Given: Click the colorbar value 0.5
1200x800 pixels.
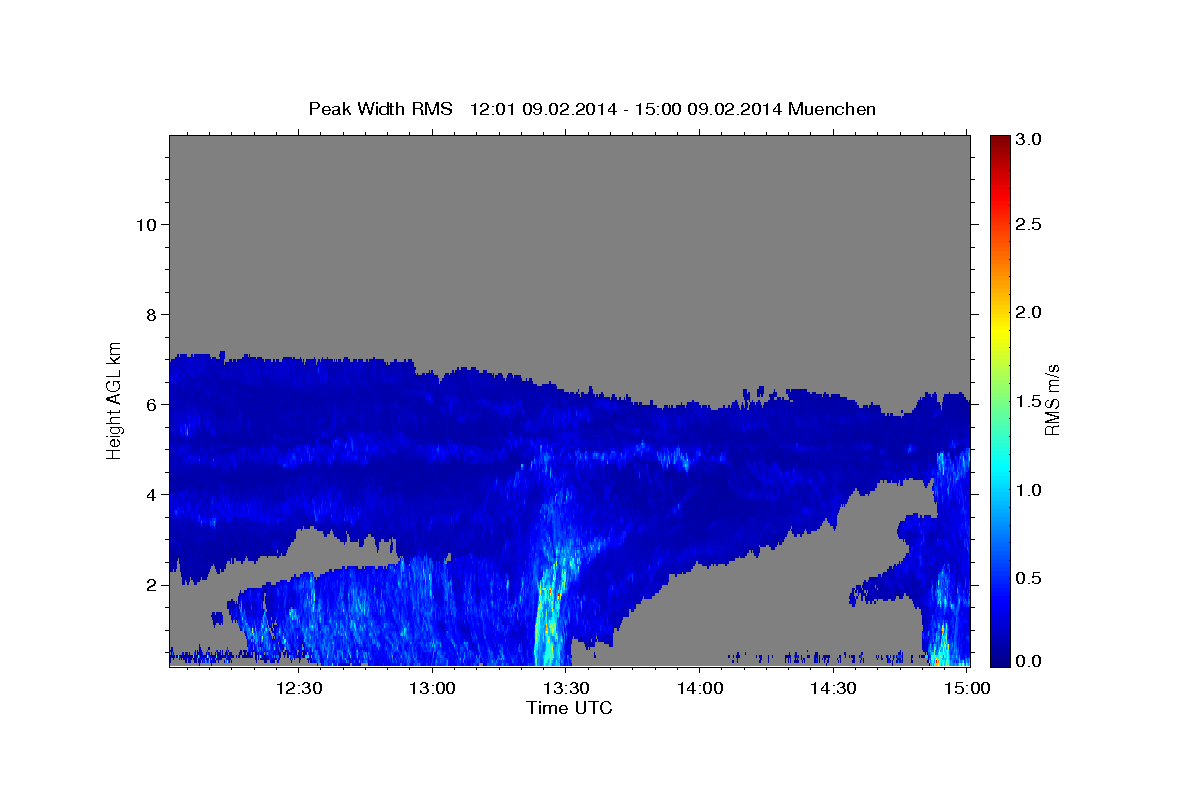Looking at the screenshot, I should pos(1031,578).
